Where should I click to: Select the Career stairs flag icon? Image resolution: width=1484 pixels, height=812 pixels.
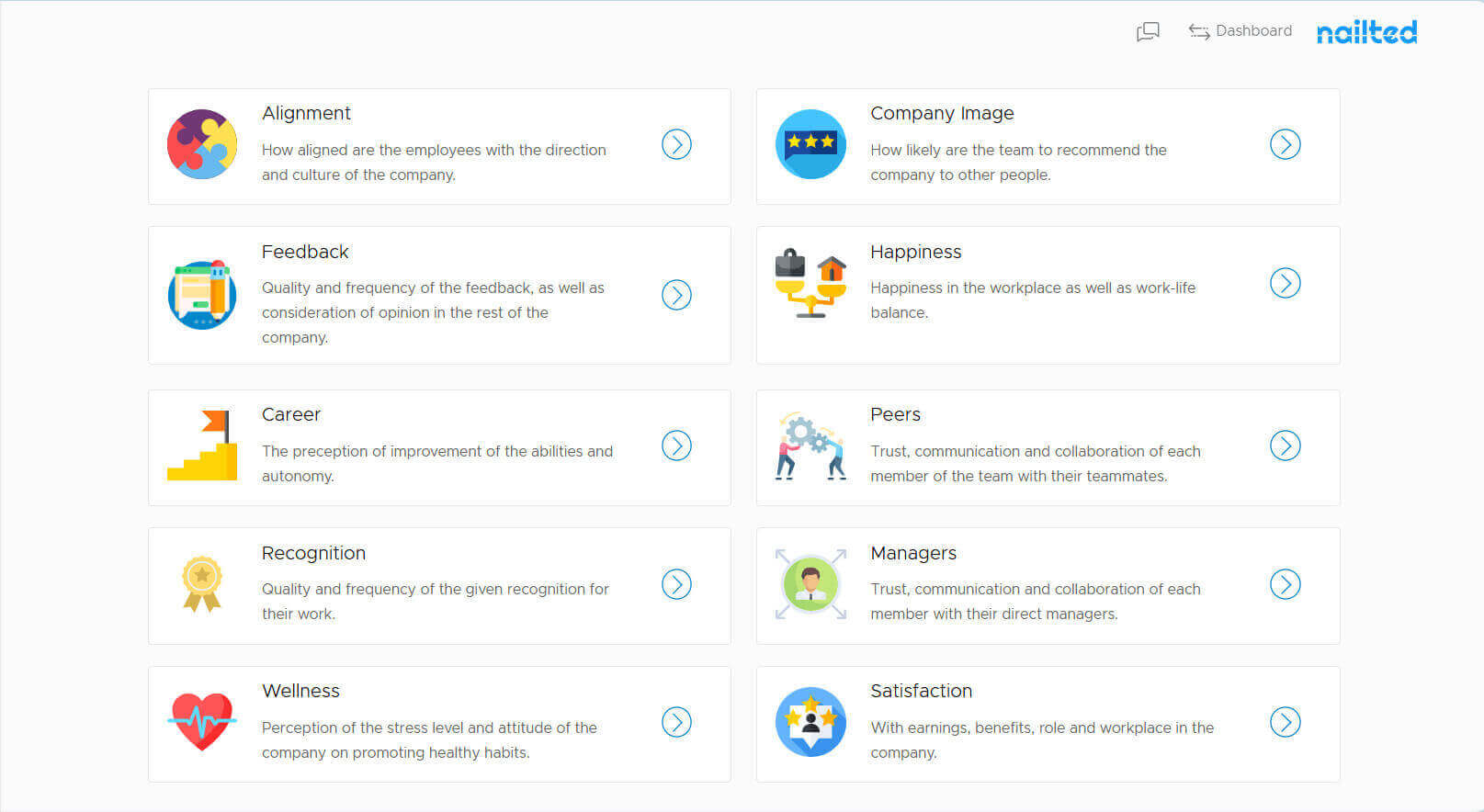pyautogui.click(x=202, y=445)
